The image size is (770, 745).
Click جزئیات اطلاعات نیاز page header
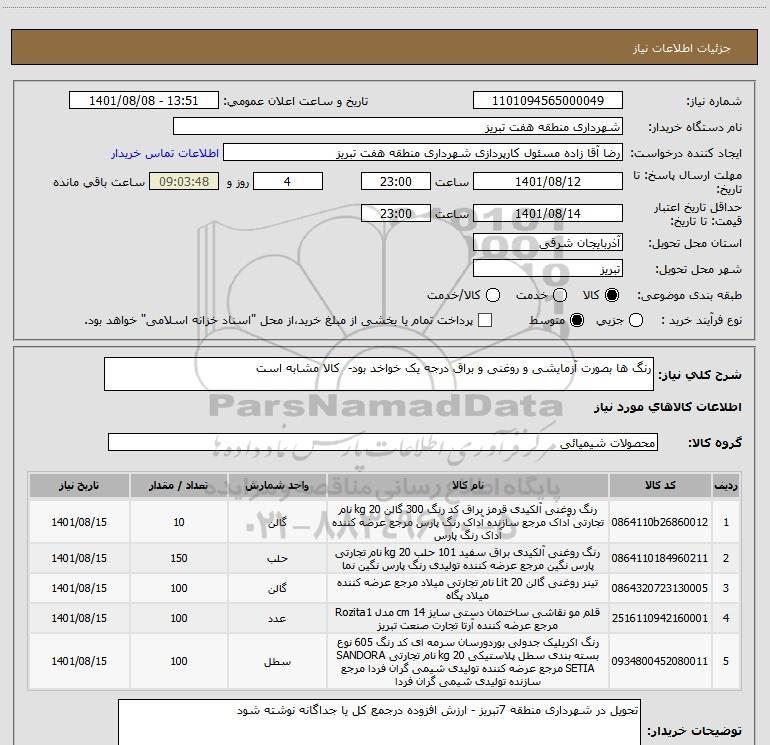(x=682, y=48)
